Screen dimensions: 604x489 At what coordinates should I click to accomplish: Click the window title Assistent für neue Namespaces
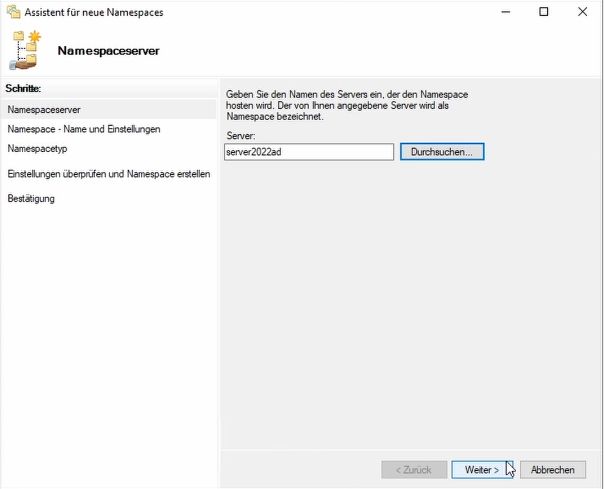pos(94,12)
